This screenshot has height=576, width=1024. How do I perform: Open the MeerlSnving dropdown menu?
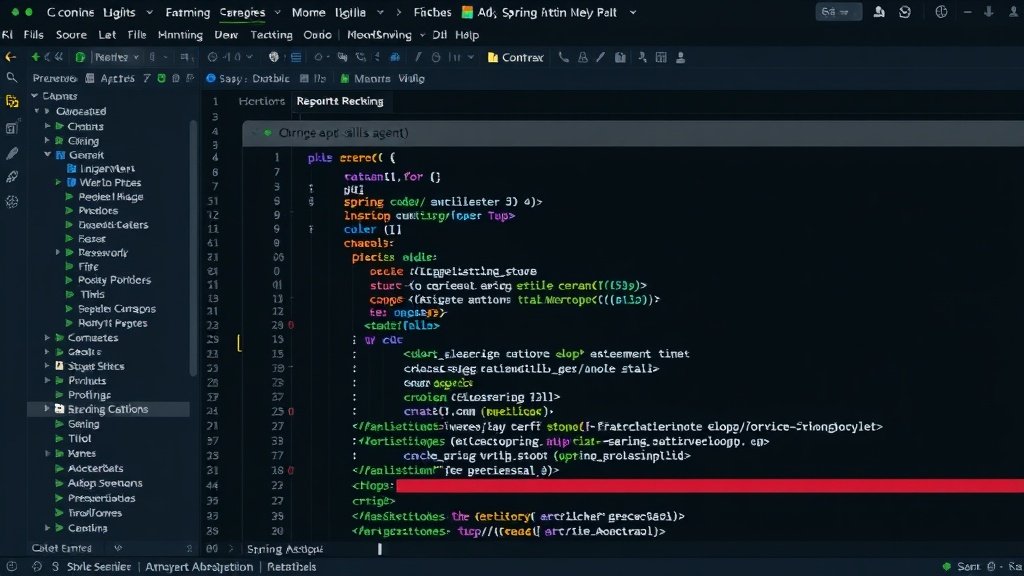click(x=385, y=35)
